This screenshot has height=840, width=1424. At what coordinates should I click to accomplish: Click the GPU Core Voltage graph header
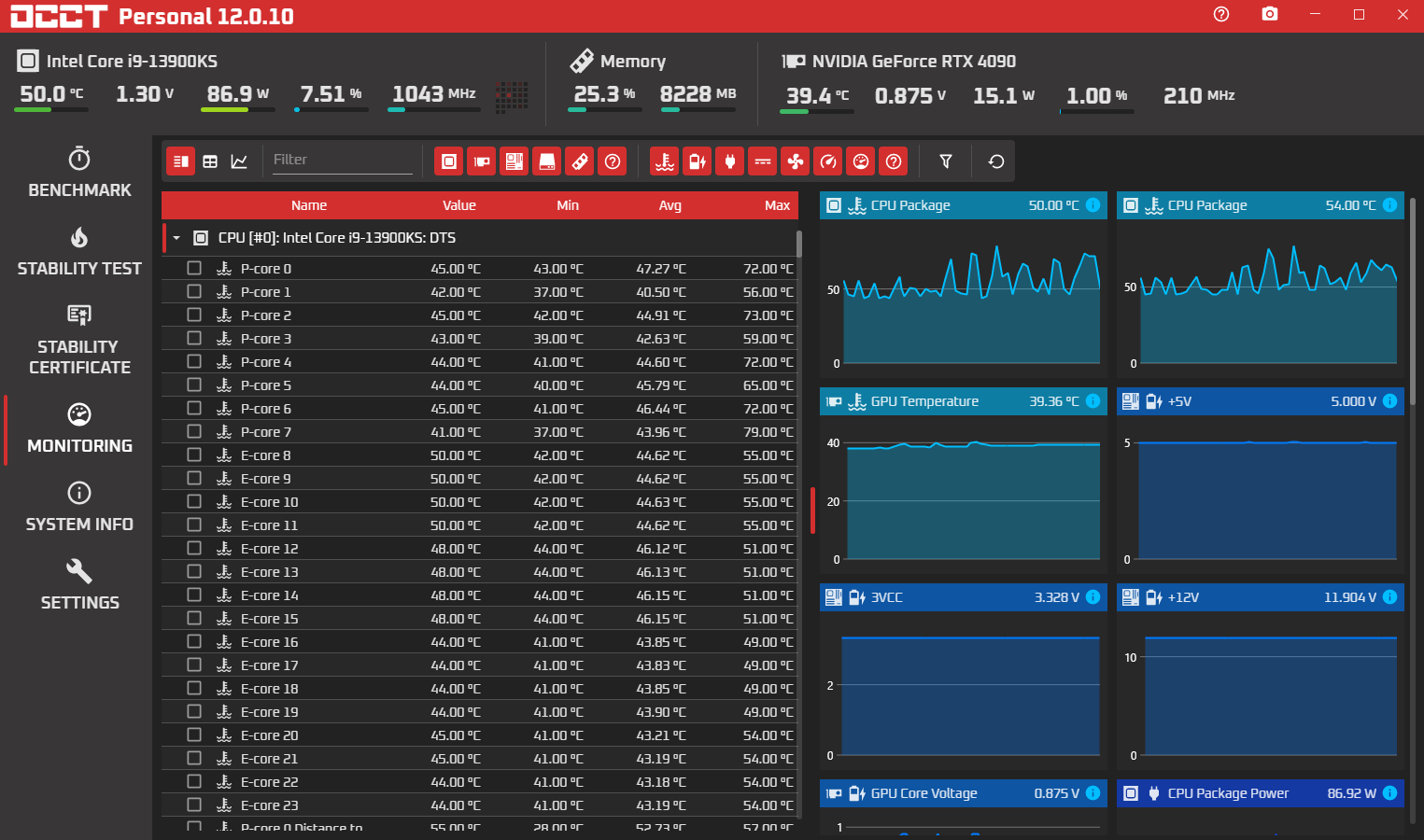pyautogui.click(x=964, y=793)
